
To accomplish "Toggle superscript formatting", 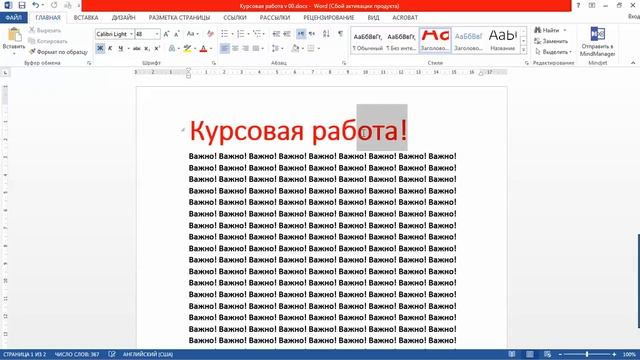I will pos(157,49).
